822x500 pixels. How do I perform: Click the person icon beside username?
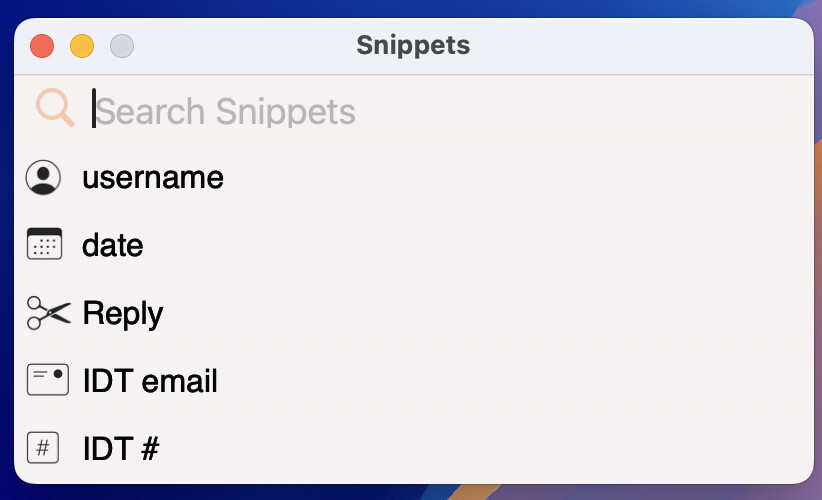(x=43, y=177)
